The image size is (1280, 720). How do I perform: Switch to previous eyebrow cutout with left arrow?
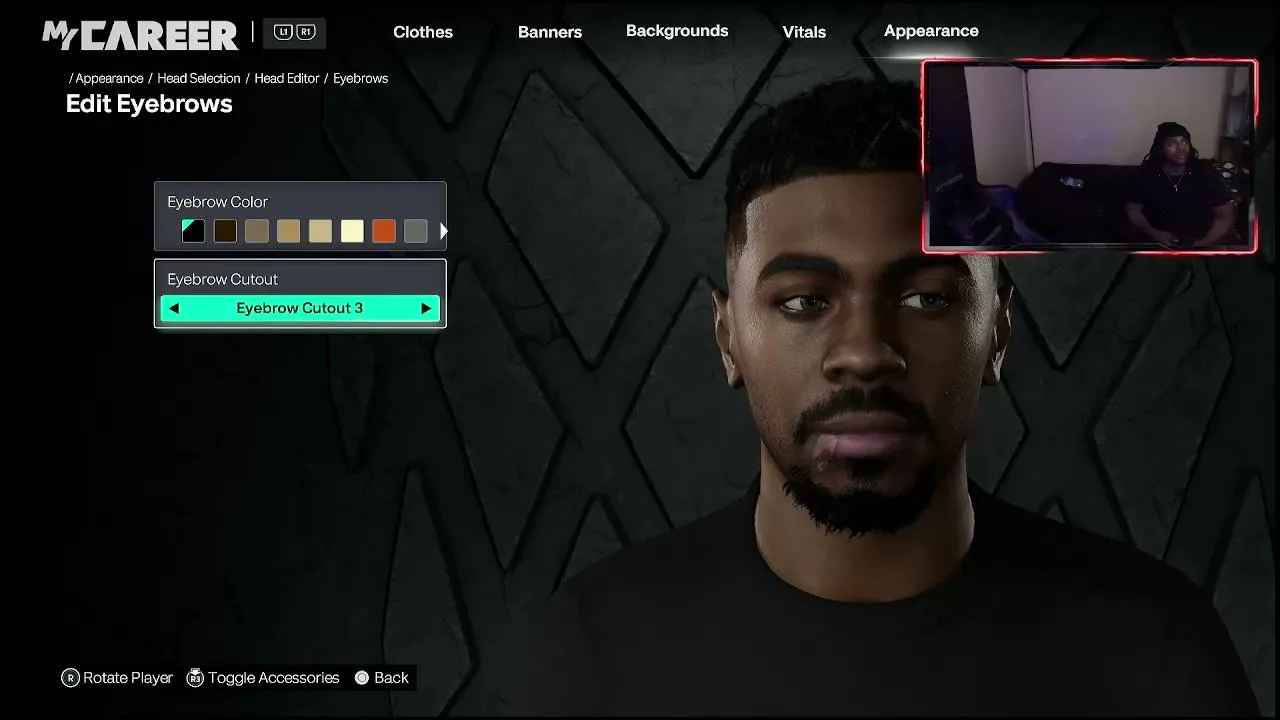point(174,308)
